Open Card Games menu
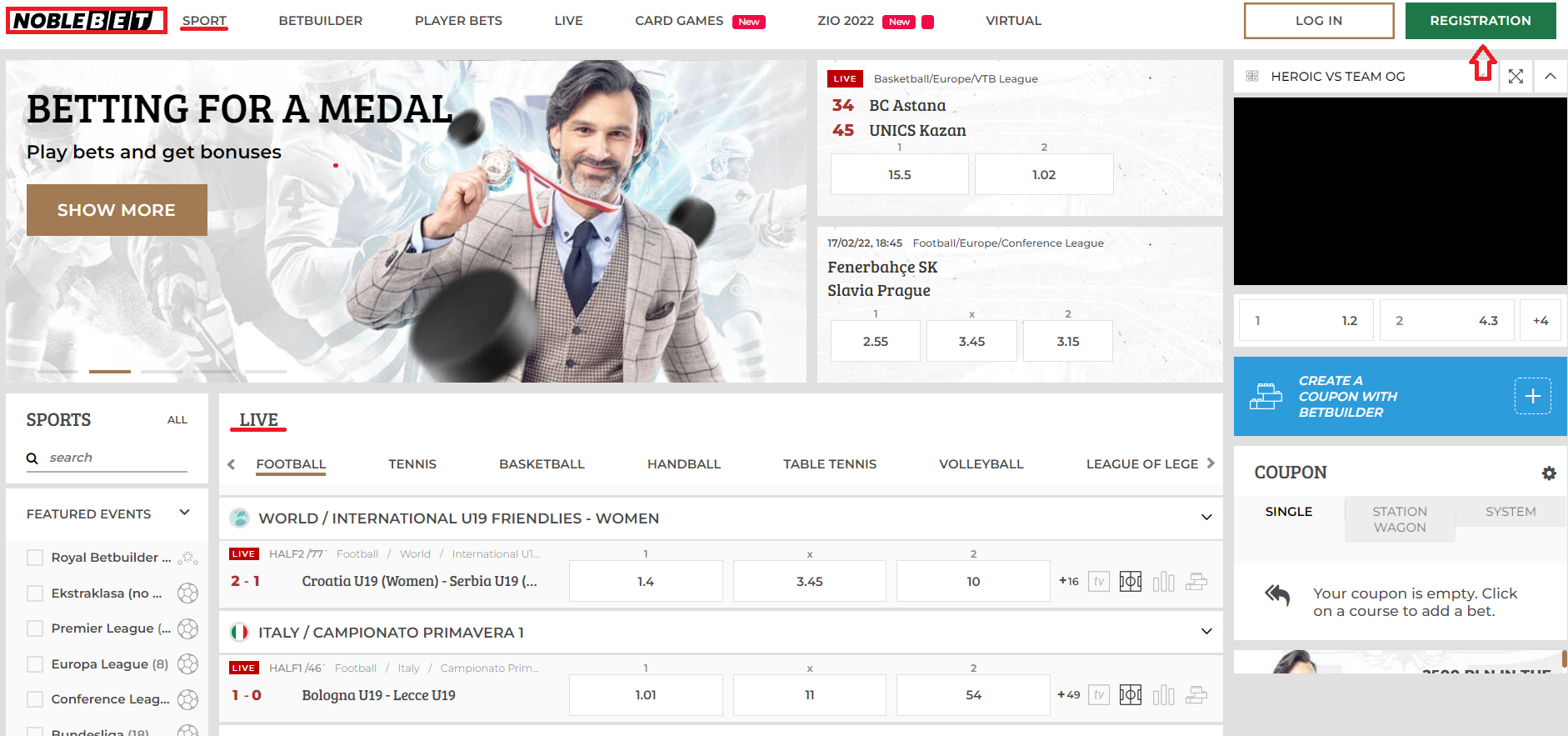 coord(679,21)
